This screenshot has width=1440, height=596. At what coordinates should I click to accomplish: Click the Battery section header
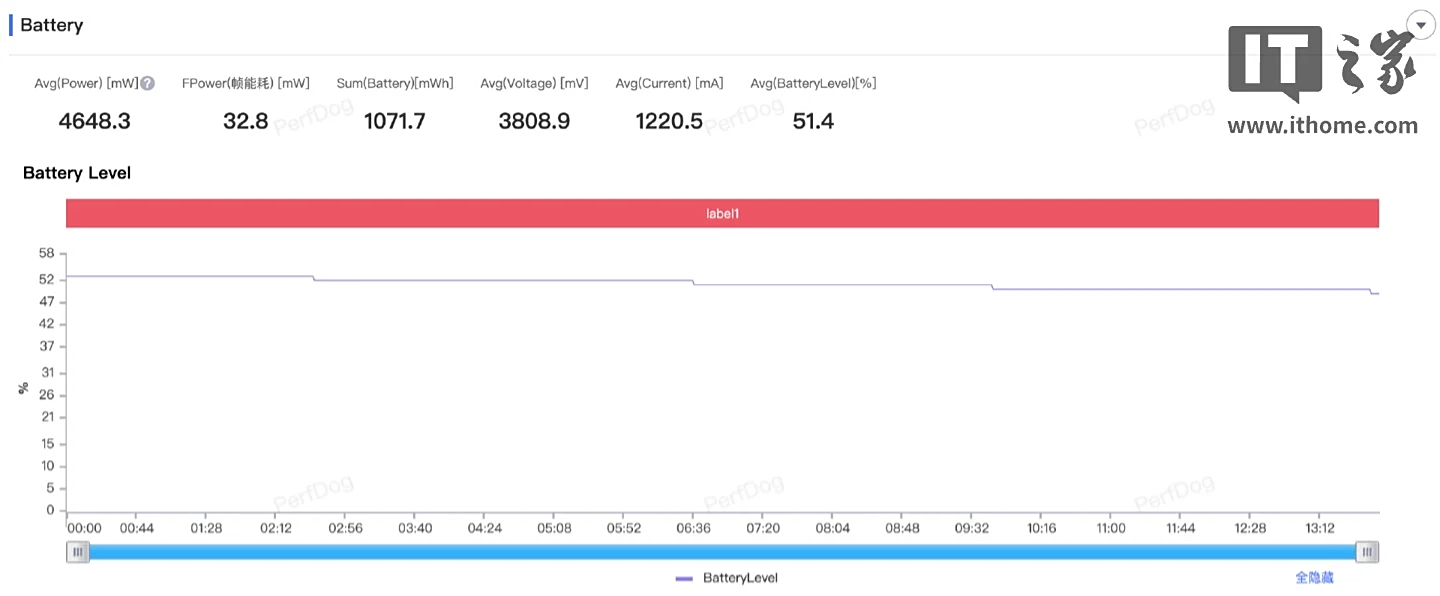(52, 26)
